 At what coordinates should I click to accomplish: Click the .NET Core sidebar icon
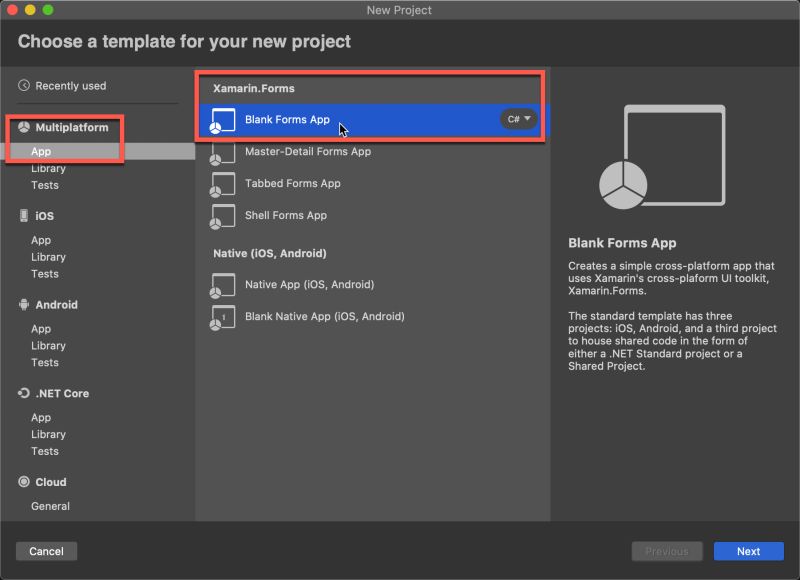(x=24, y=393)
